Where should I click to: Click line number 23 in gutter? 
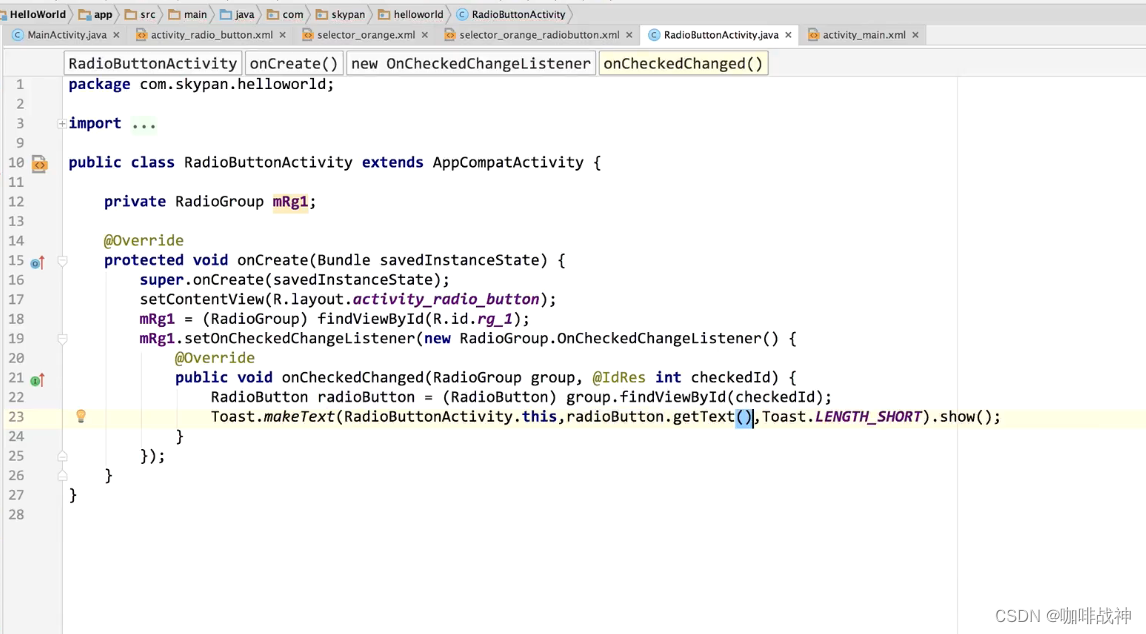[x=16, y=417]
